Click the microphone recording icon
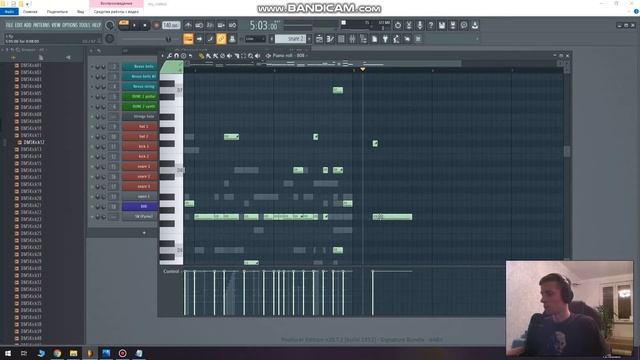The height and width of the screenshot is (360, 640). (420, 25)
